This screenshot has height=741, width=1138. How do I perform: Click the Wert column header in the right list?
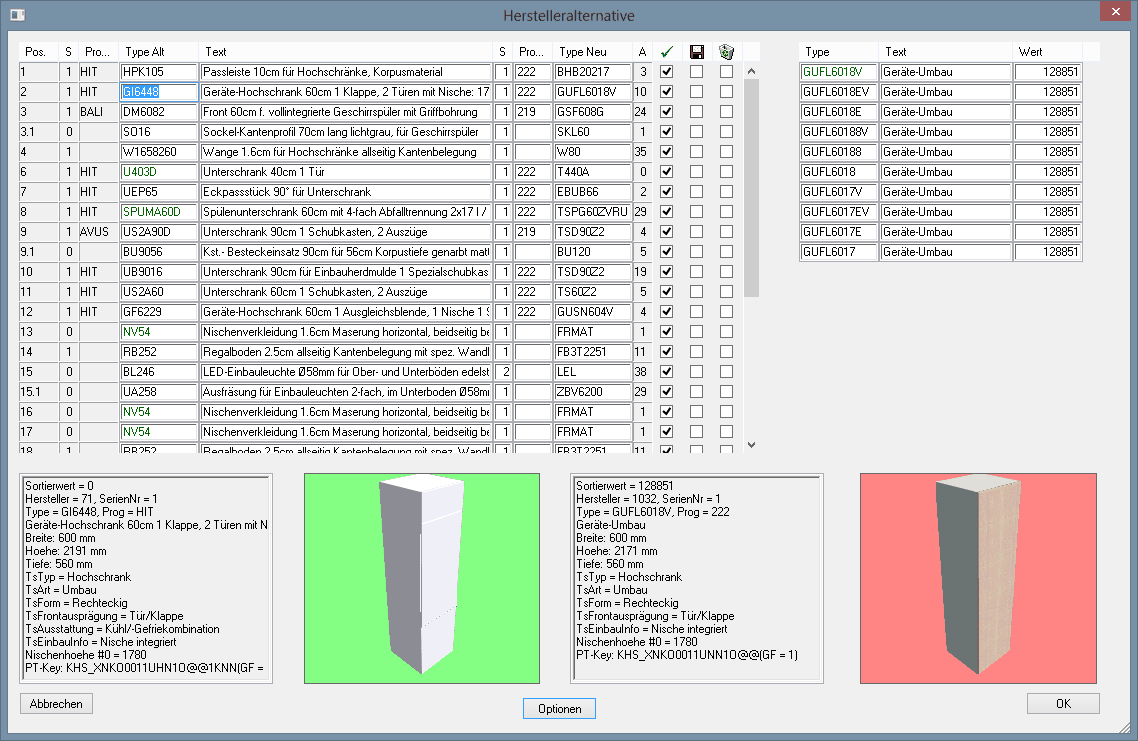pyautogui.click(x=1047, y=52)
